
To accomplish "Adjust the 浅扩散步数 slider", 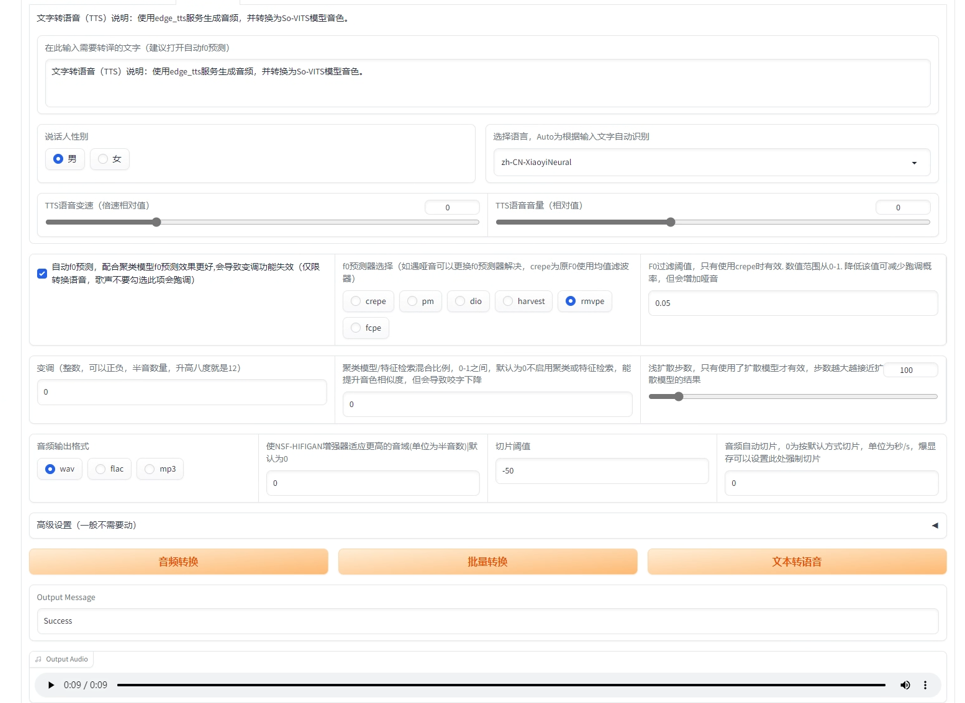I will (x=793, y=396).
